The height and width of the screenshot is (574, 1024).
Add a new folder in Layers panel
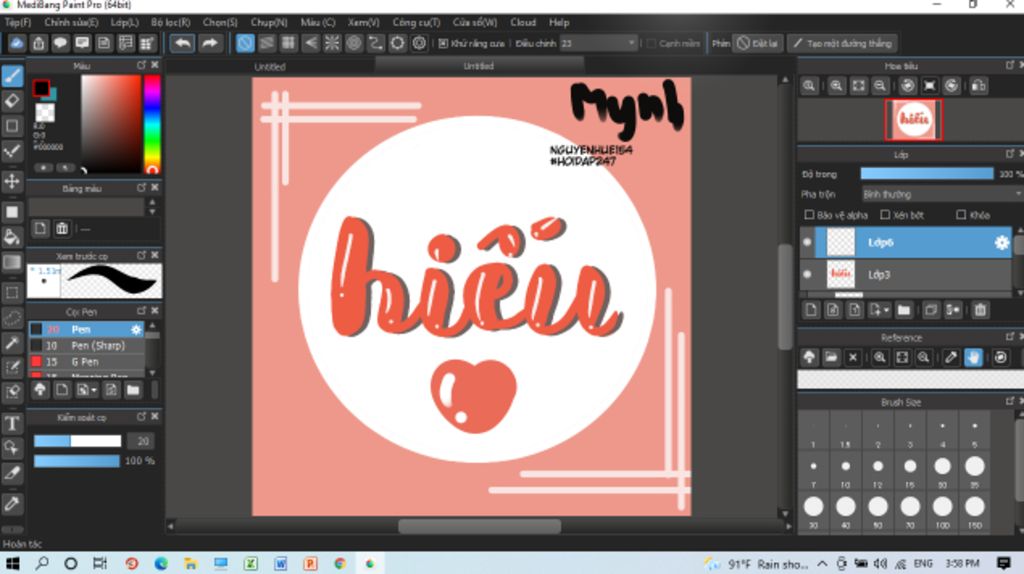(904, 310)
